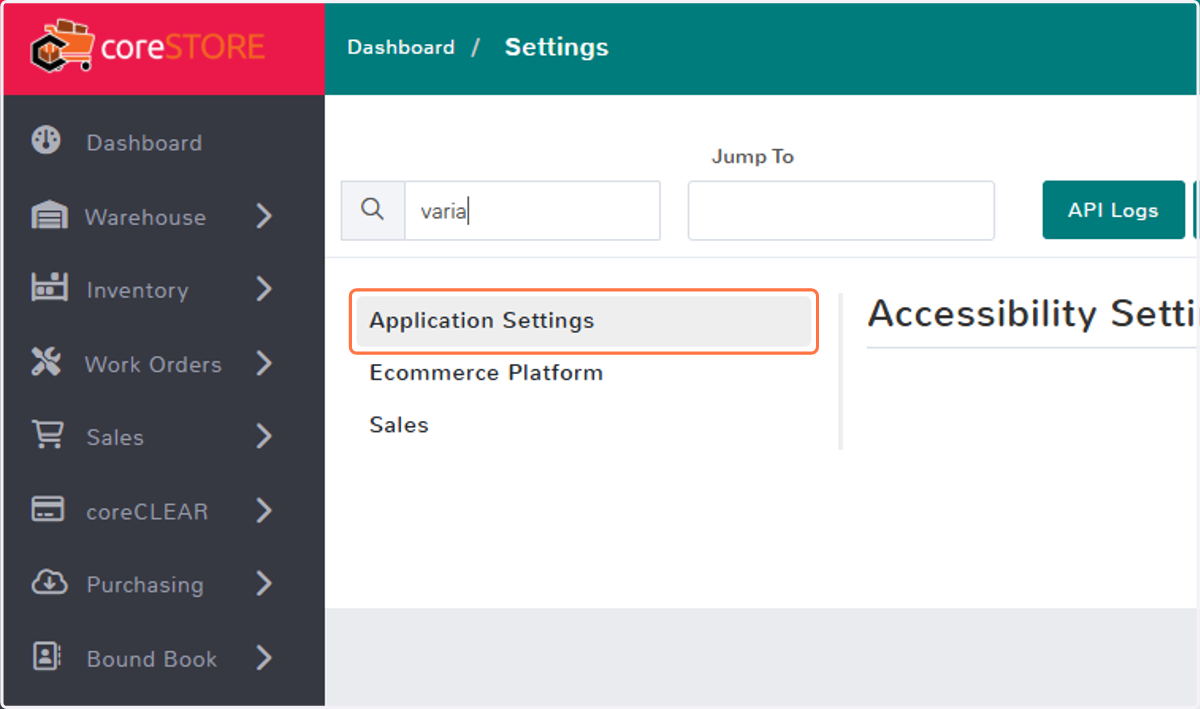Expand the Purchasing chevron
This screenshot has height=709, width=1200.
tap(264, 583)
